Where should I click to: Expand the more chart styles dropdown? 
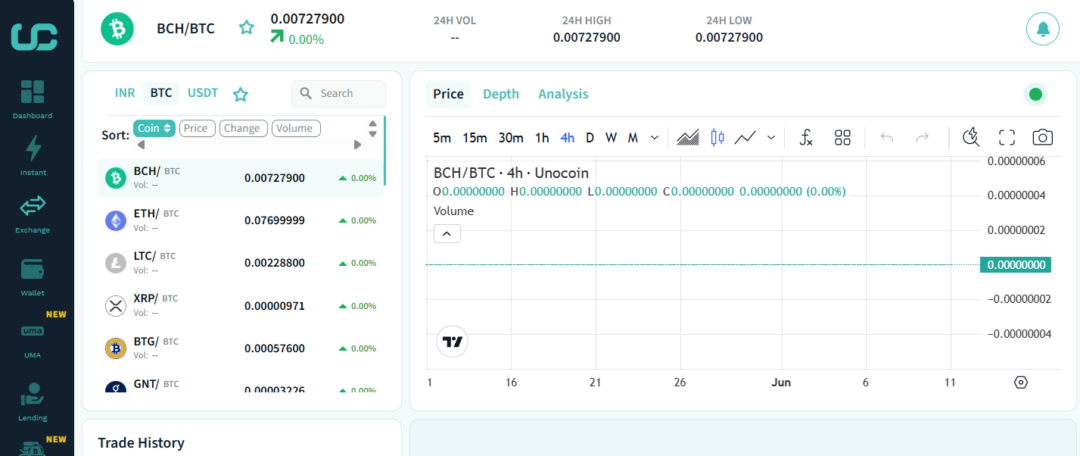pos(771,138)
